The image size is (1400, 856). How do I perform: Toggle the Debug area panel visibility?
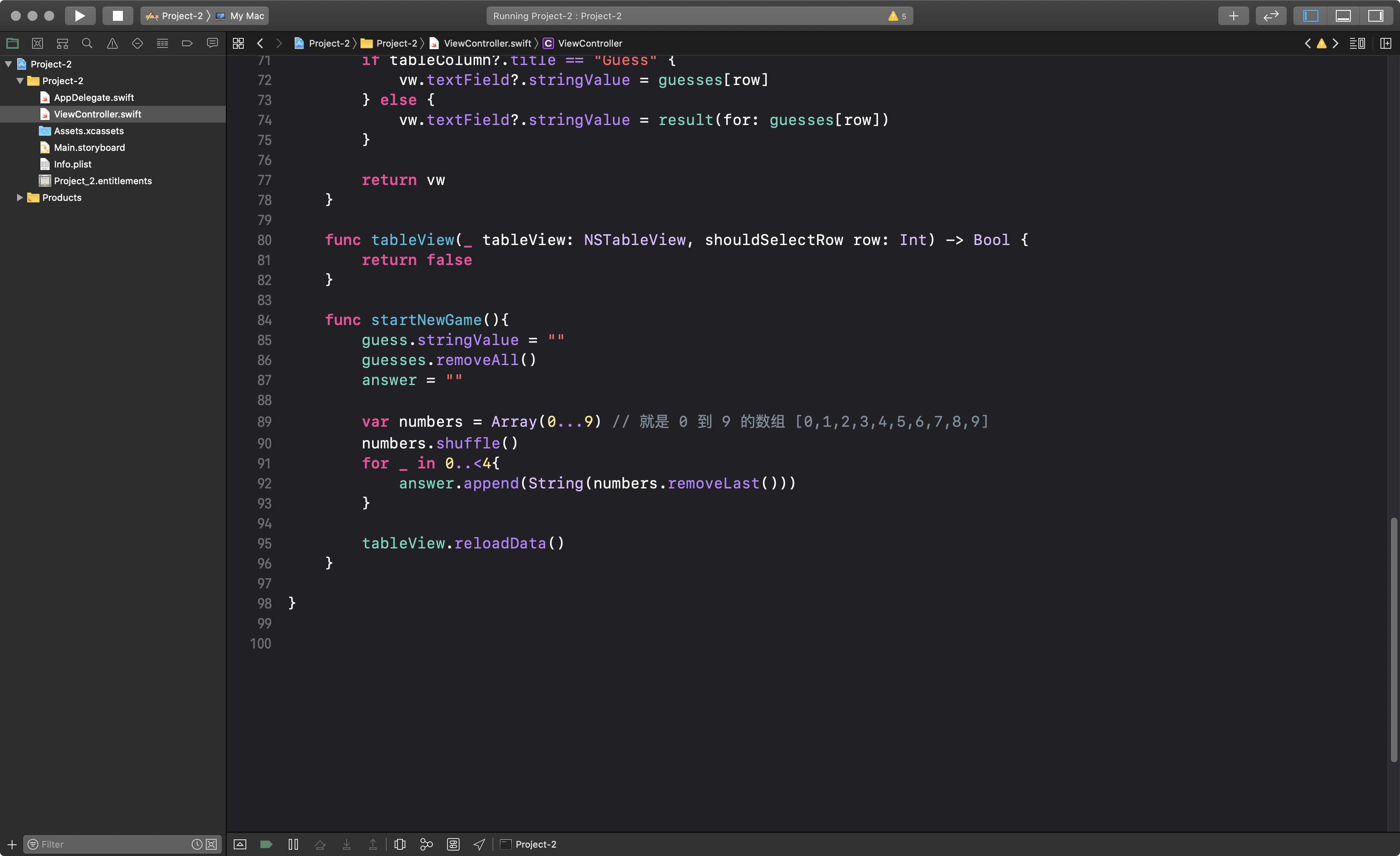[1343, 16]
